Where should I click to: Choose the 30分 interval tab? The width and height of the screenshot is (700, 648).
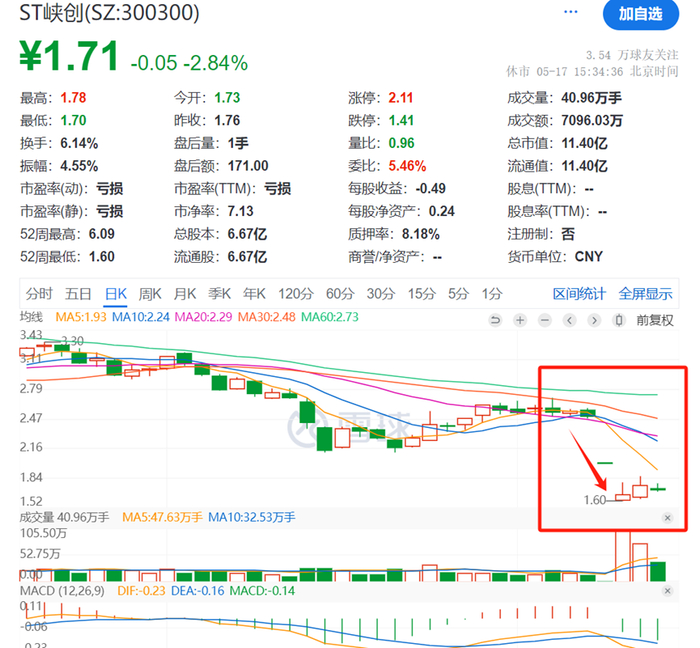click(381, 294)
